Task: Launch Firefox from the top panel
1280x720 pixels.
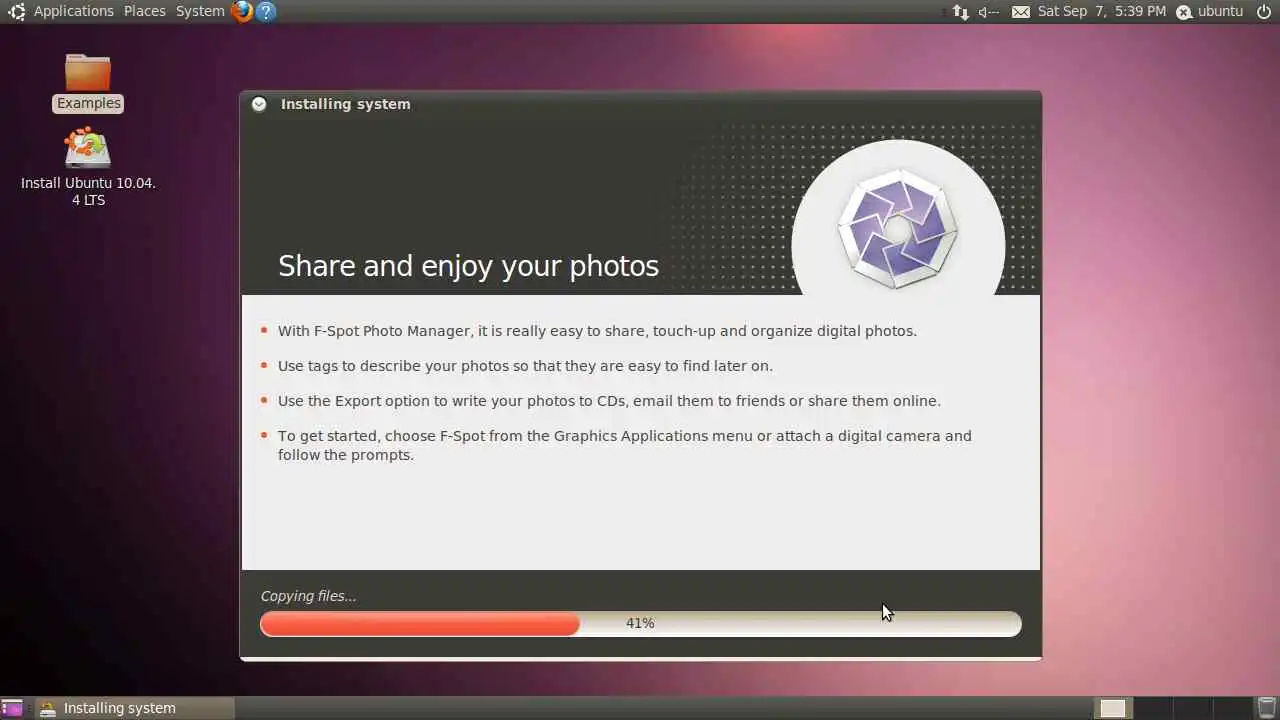Action: tap(241, 11)
